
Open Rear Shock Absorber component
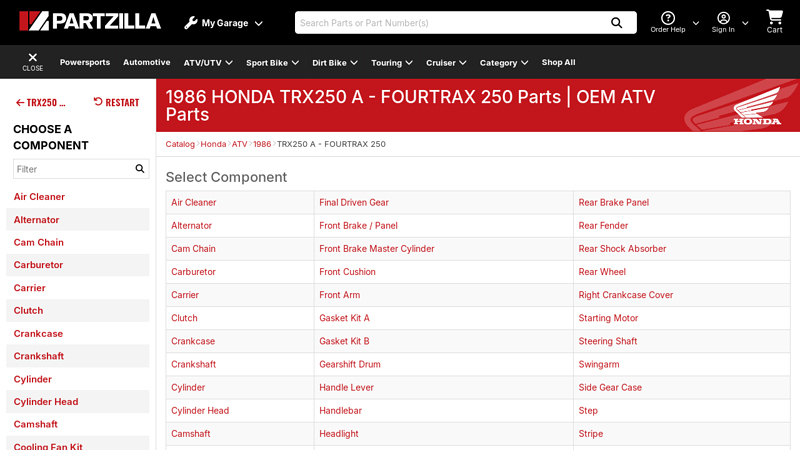[622, 249]
